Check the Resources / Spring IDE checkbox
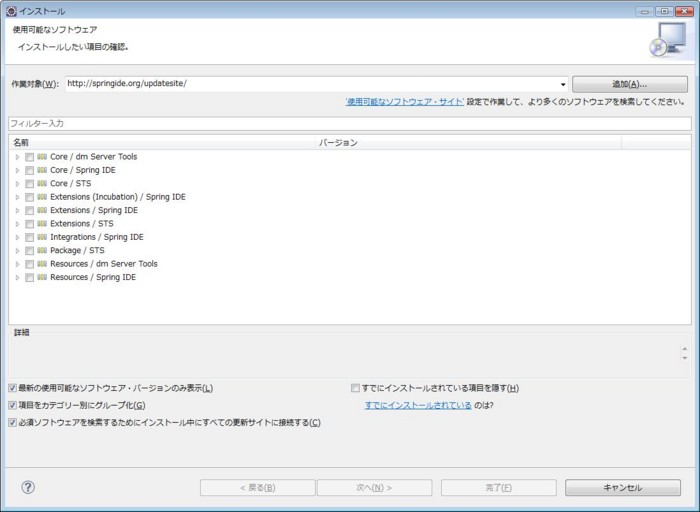700x512 pixels. [x=29, y=278]
